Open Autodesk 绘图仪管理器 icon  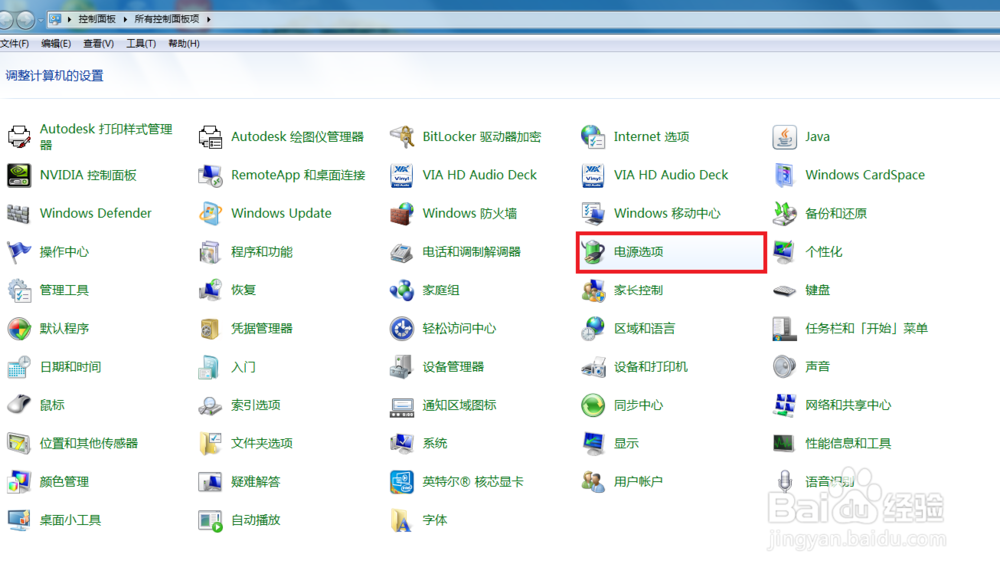(x=210, y=136)
